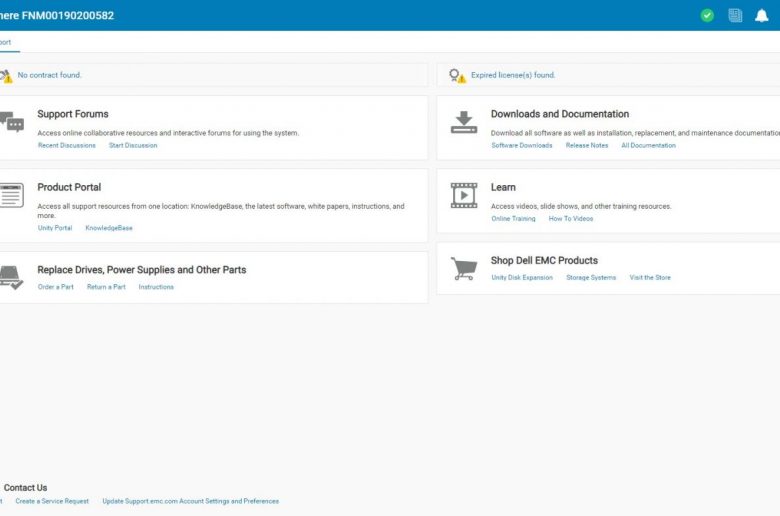Click the Replace Drives parts icon
The width and height of the screenshot is (780, 516).
click(x=11, y=278)
